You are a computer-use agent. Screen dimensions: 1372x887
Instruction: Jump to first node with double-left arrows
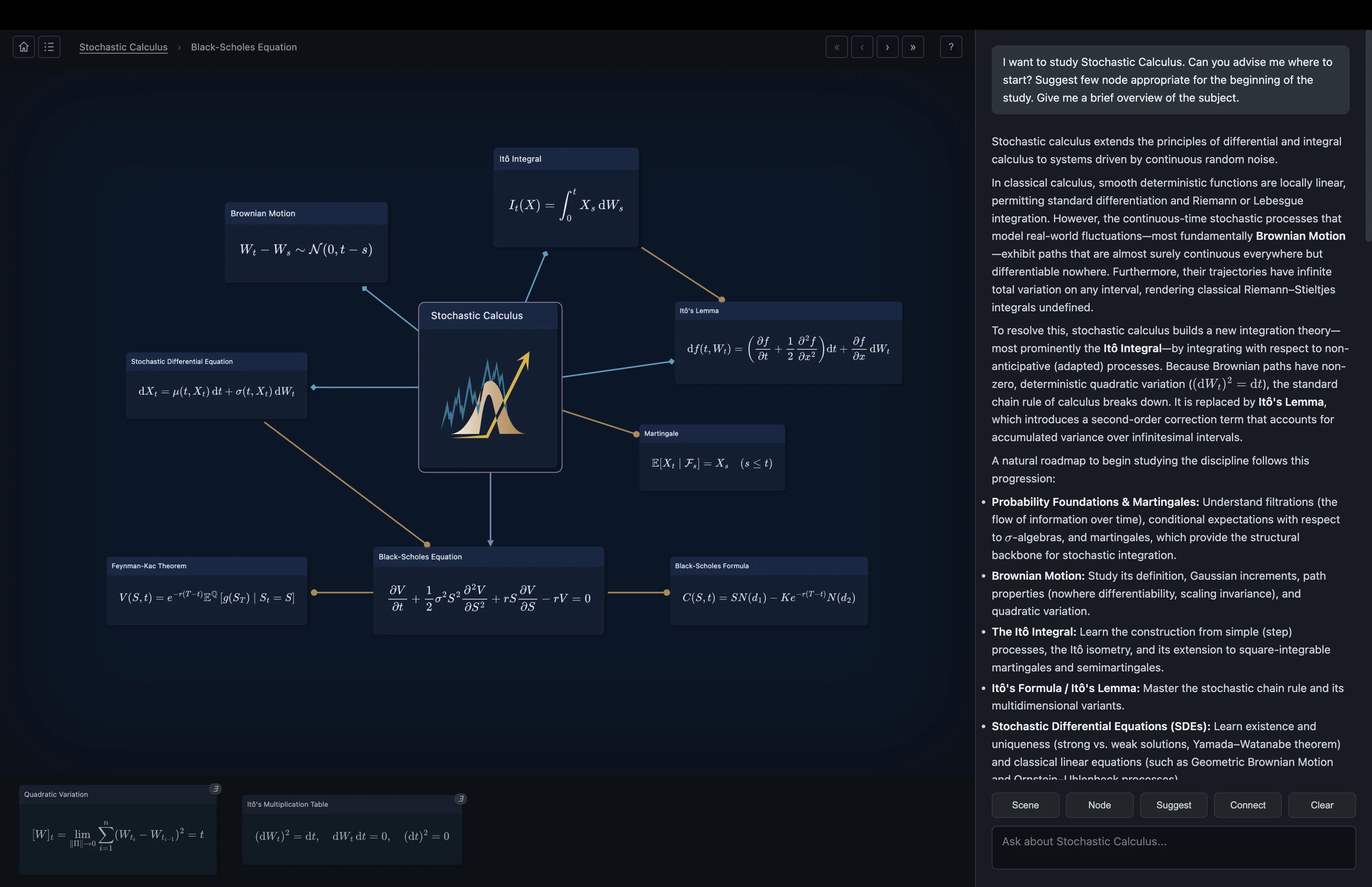(x=836, y=47)
